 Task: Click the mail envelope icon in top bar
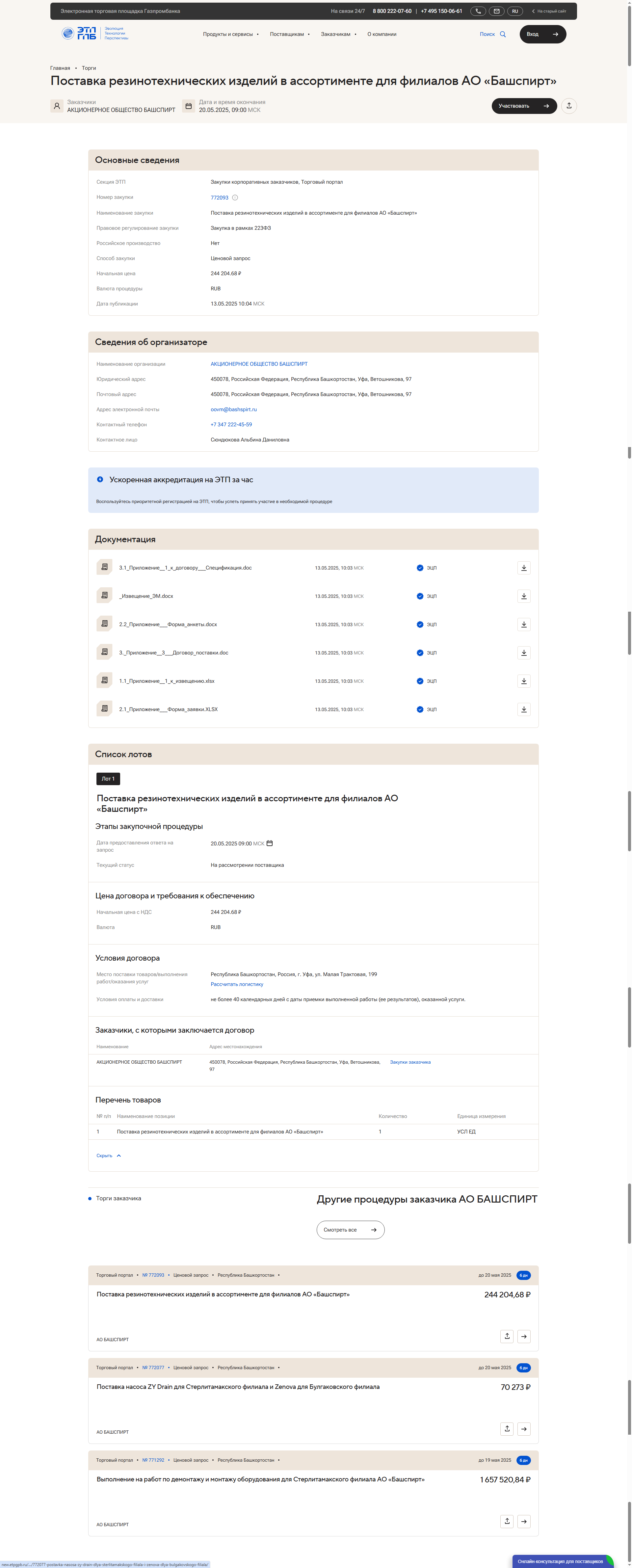point(497,11)
